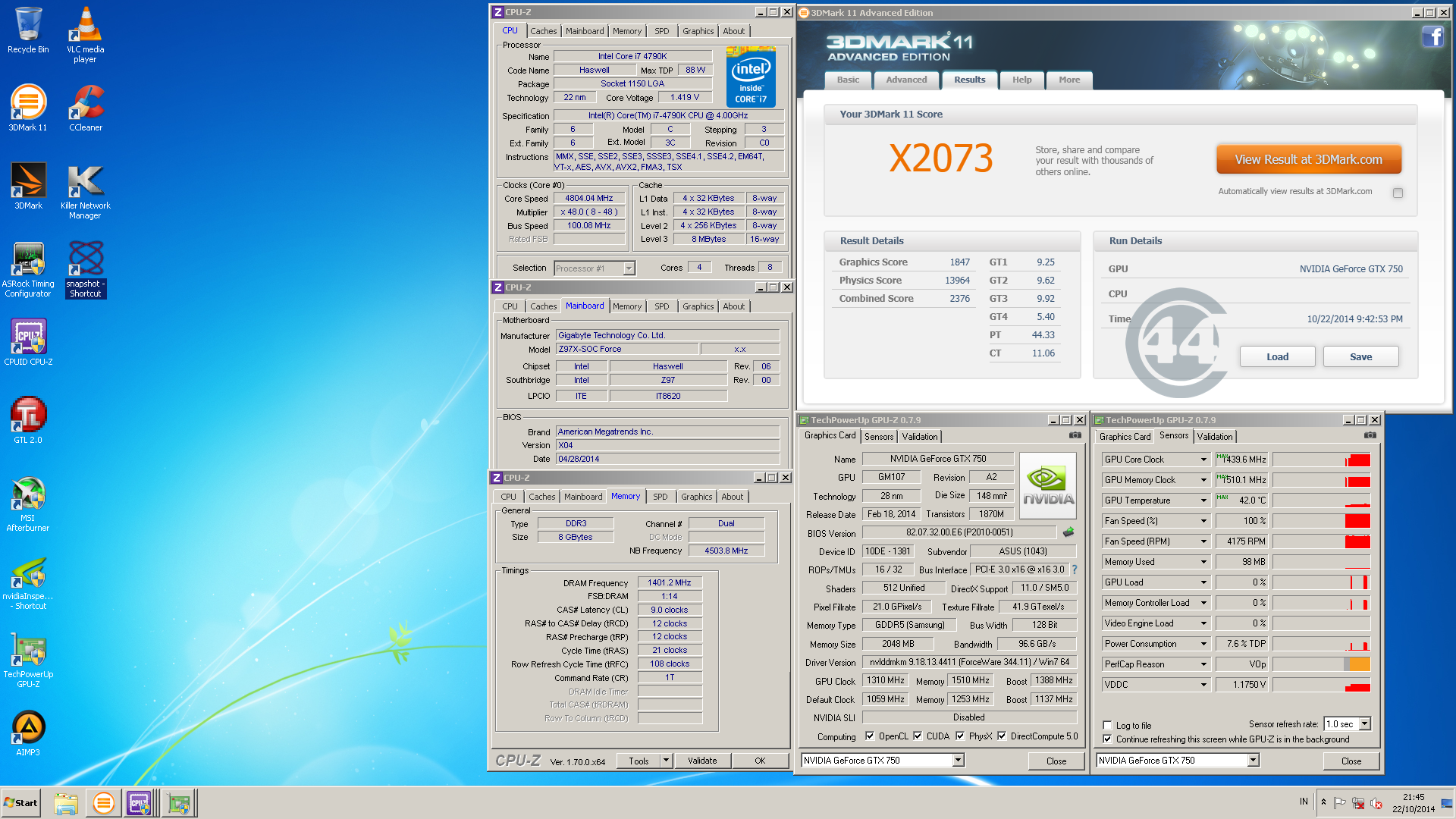Open the 3DMark desktop shortcut
Screen dimensions: 1456x819
[28, 186]
